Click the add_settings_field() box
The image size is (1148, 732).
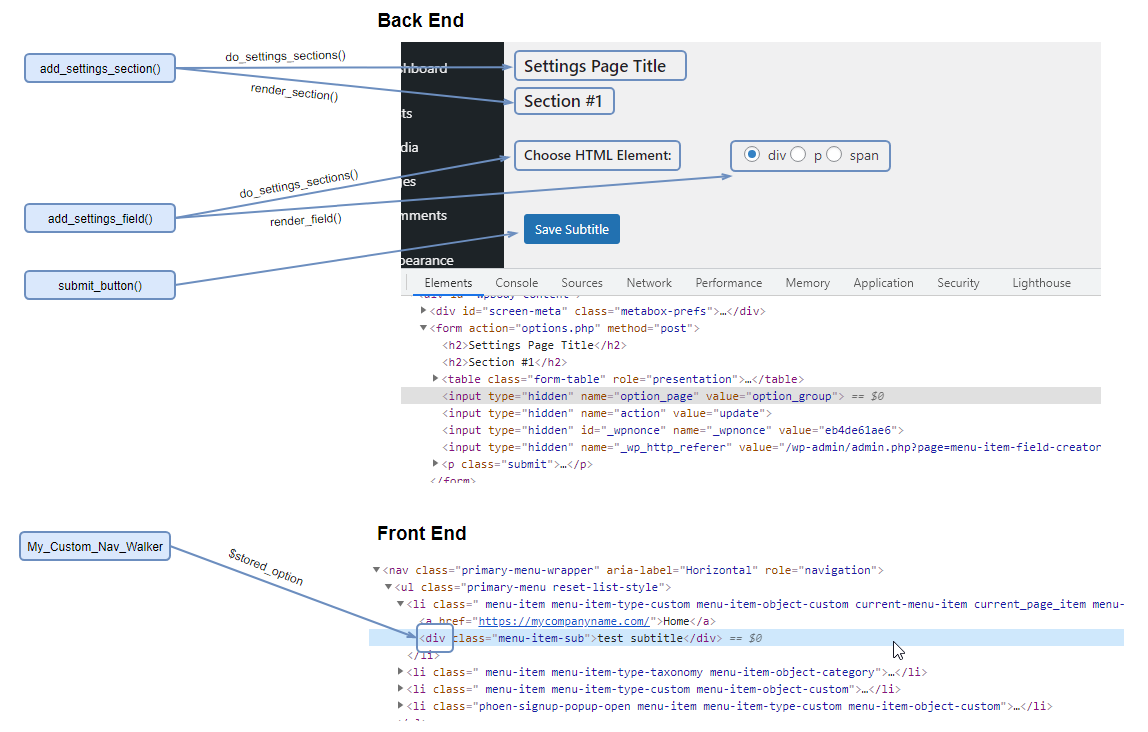(100, 218)
